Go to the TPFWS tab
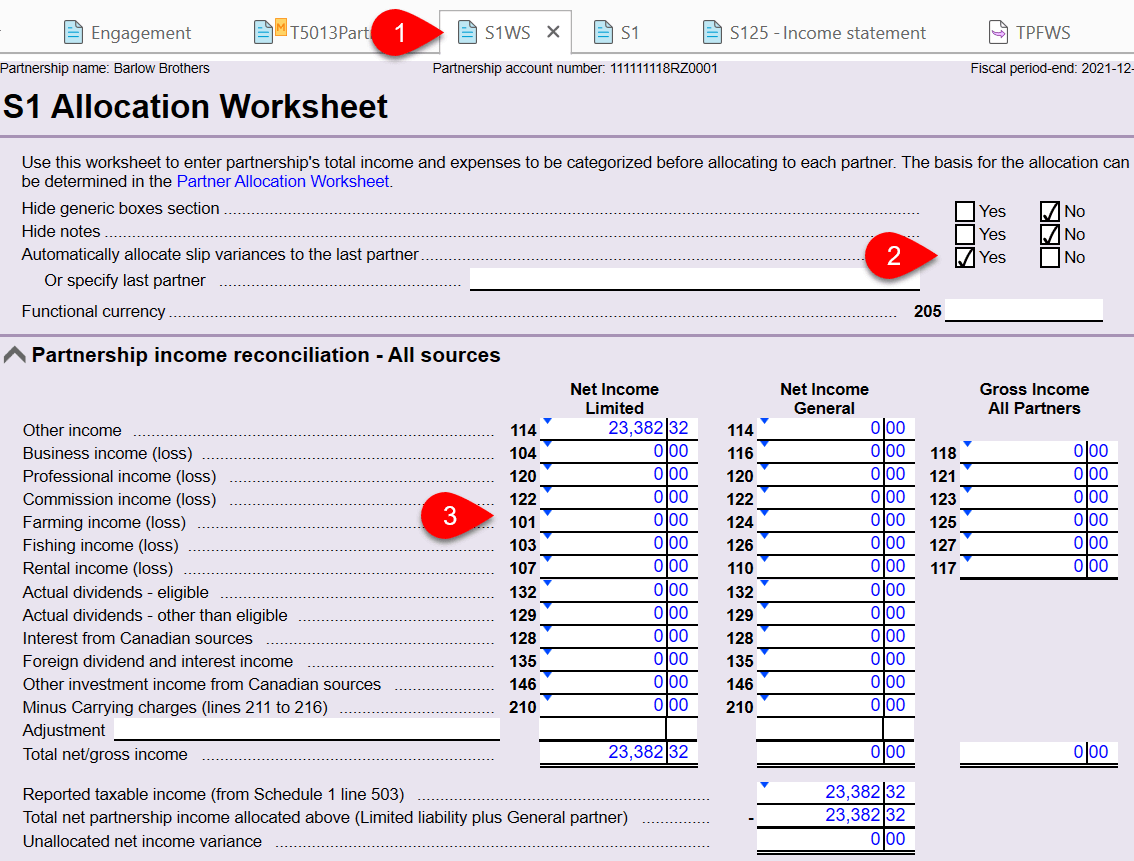 click(x=1030, y=33)
